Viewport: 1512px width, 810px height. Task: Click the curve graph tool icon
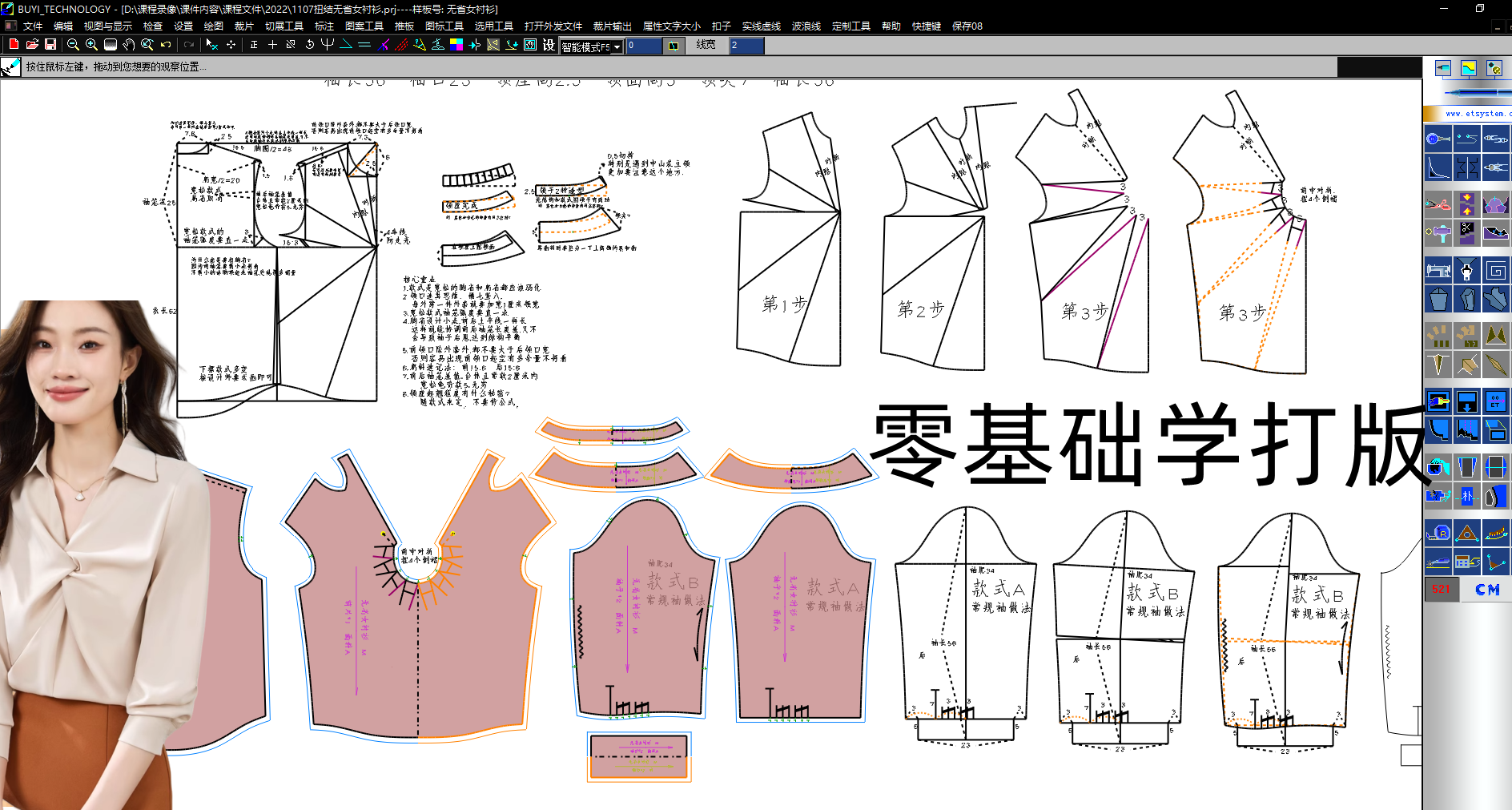(1438, 167)
